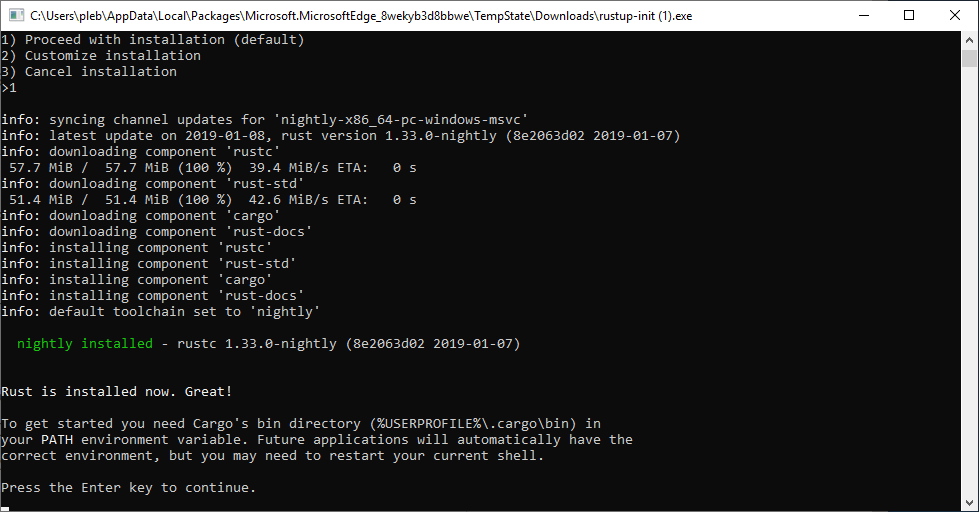979x512 pixels.
Task: Click the 'Press the Enter key to continue' line
Action: click(x=129, y=488)
